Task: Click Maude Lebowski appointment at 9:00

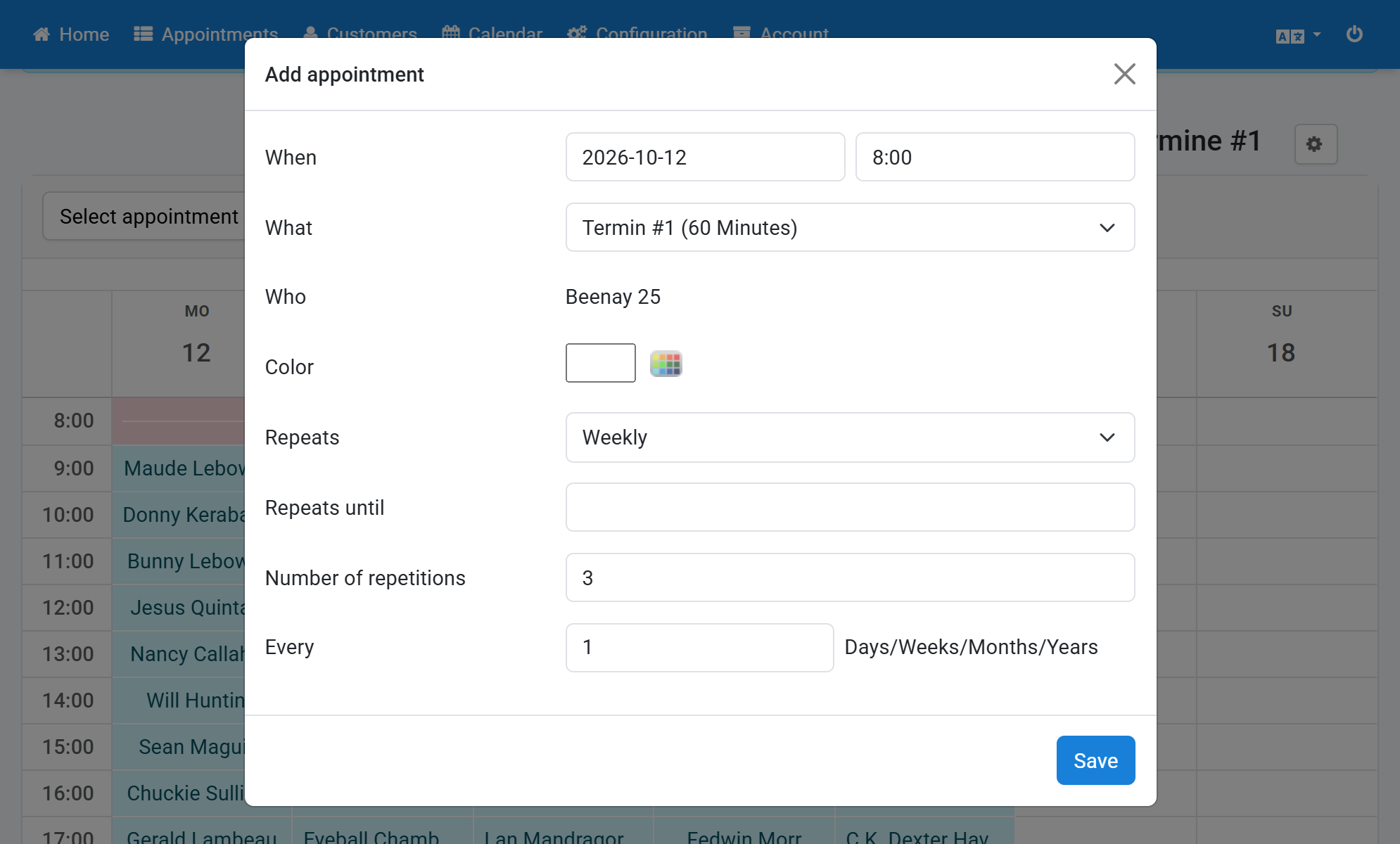Action: click(179, 468)
